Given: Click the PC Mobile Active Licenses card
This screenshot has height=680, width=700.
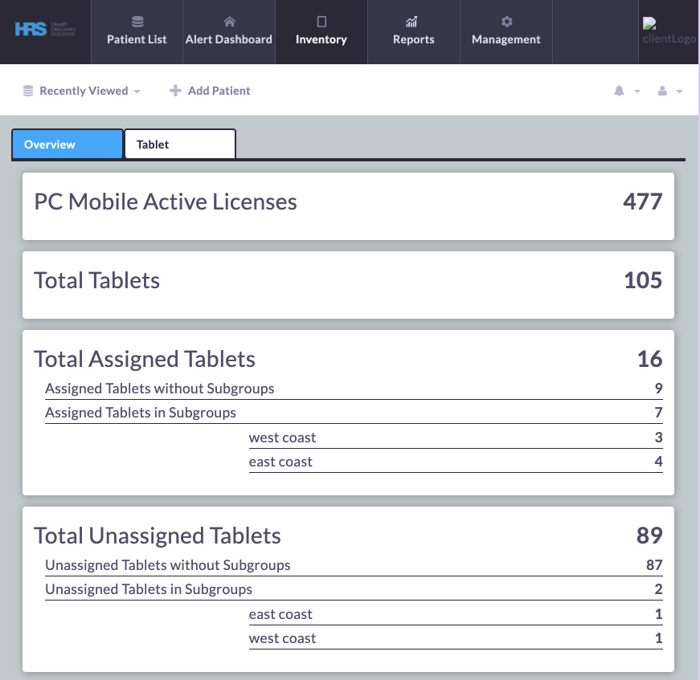Looking at the screenshot, I should [348, 205].
